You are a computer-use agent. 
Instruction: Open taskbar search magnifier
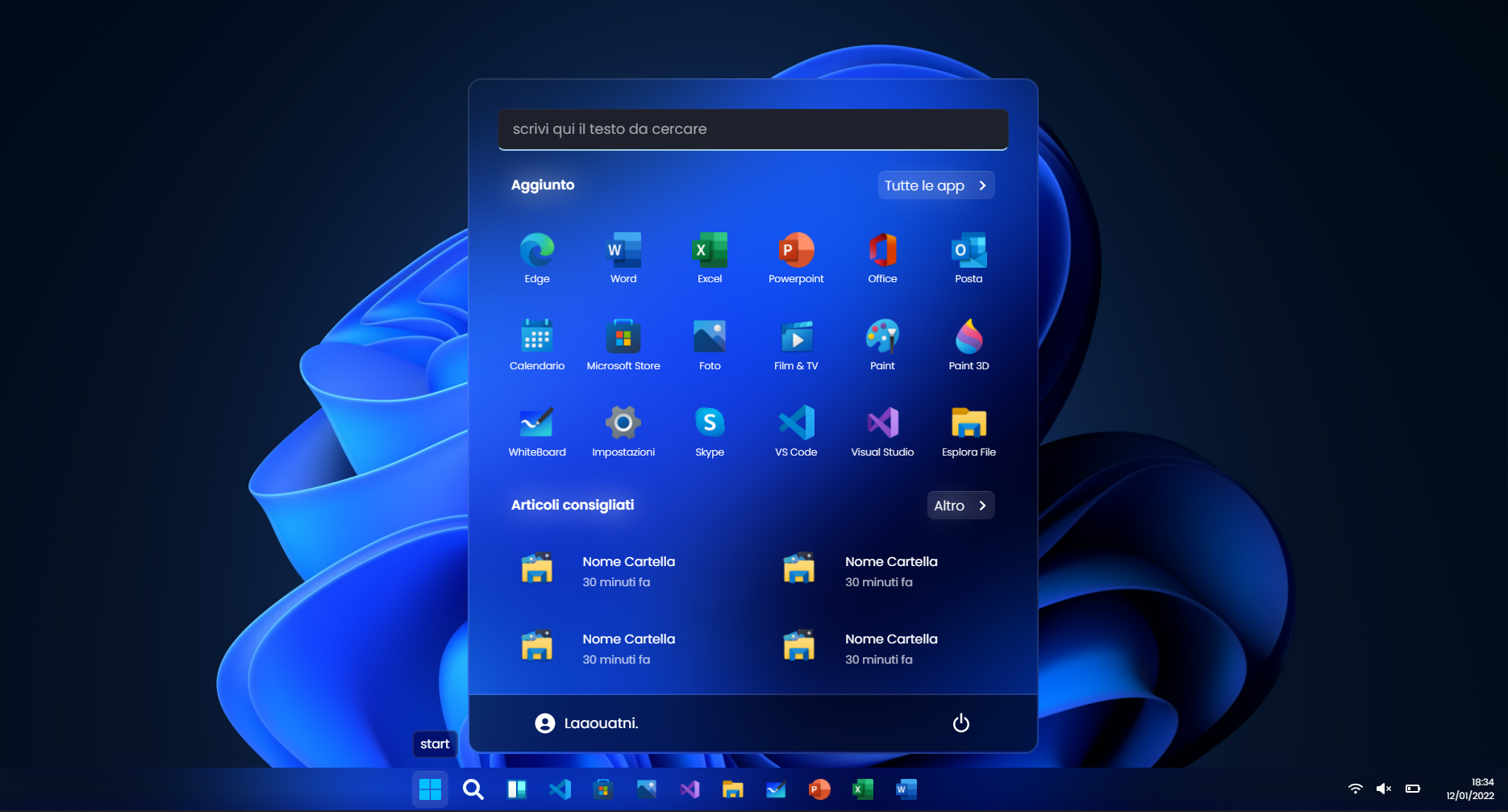(473, 789)
